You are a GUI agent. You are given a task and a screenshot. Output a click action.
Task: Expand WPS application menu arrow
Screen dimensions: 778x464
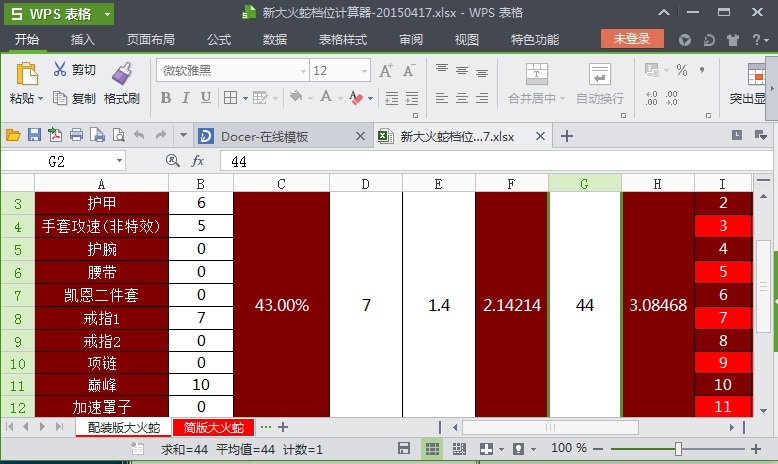[107, 14]
